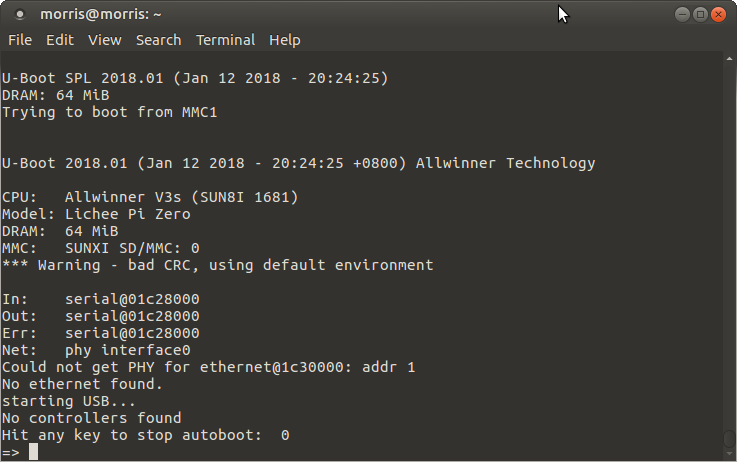Viewport: 737px width, 462px height.
Task: Click the scrollbar down arrow
Action: [x=729, y=454]
